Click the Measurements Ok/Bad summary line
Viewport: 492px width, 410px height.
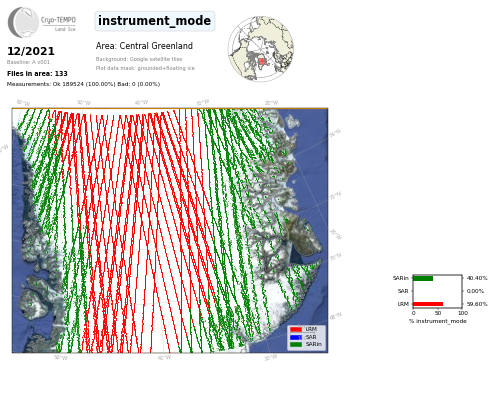83,84
